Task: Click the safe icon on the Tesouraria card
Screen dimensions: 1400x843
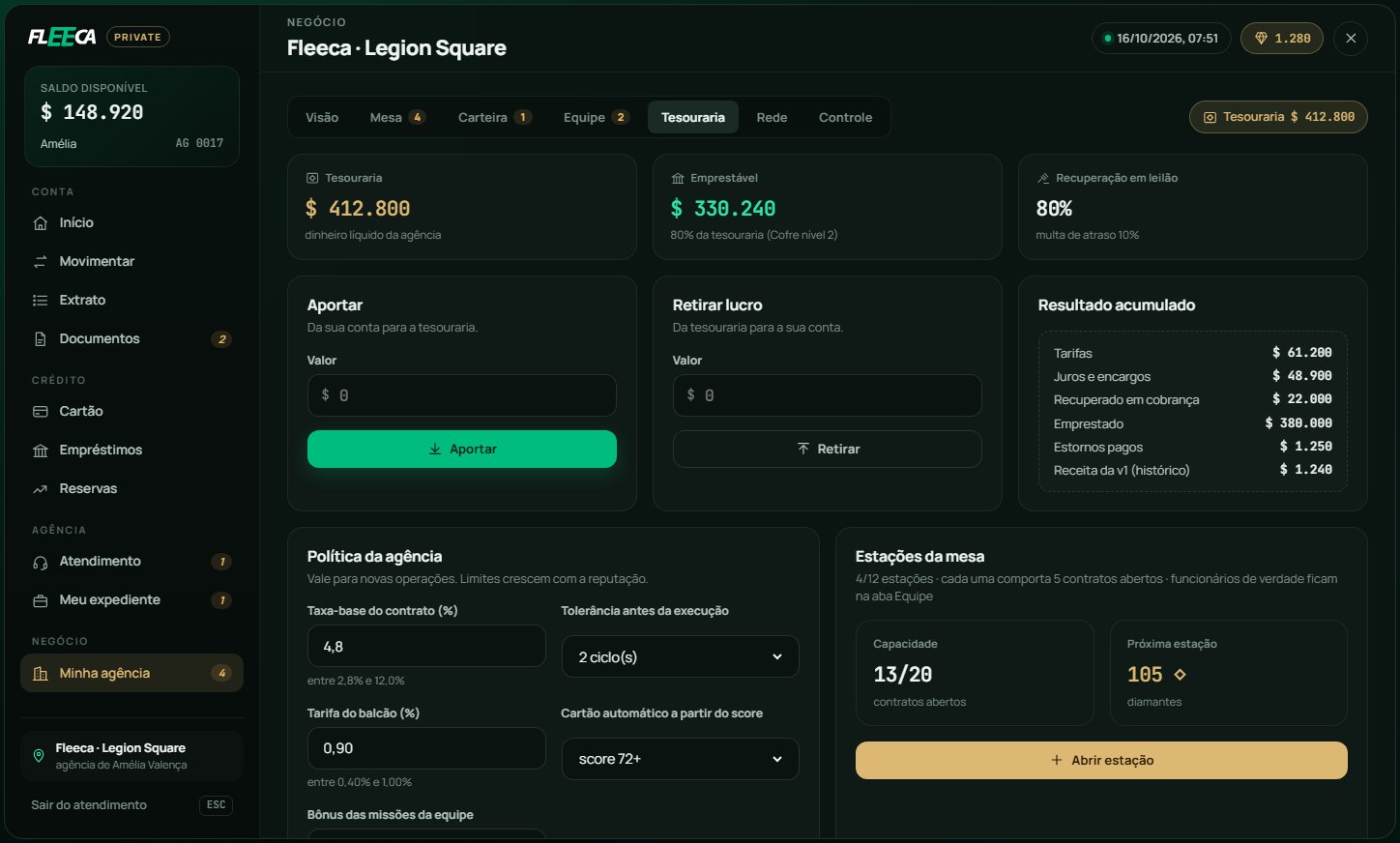Action: 312,178
